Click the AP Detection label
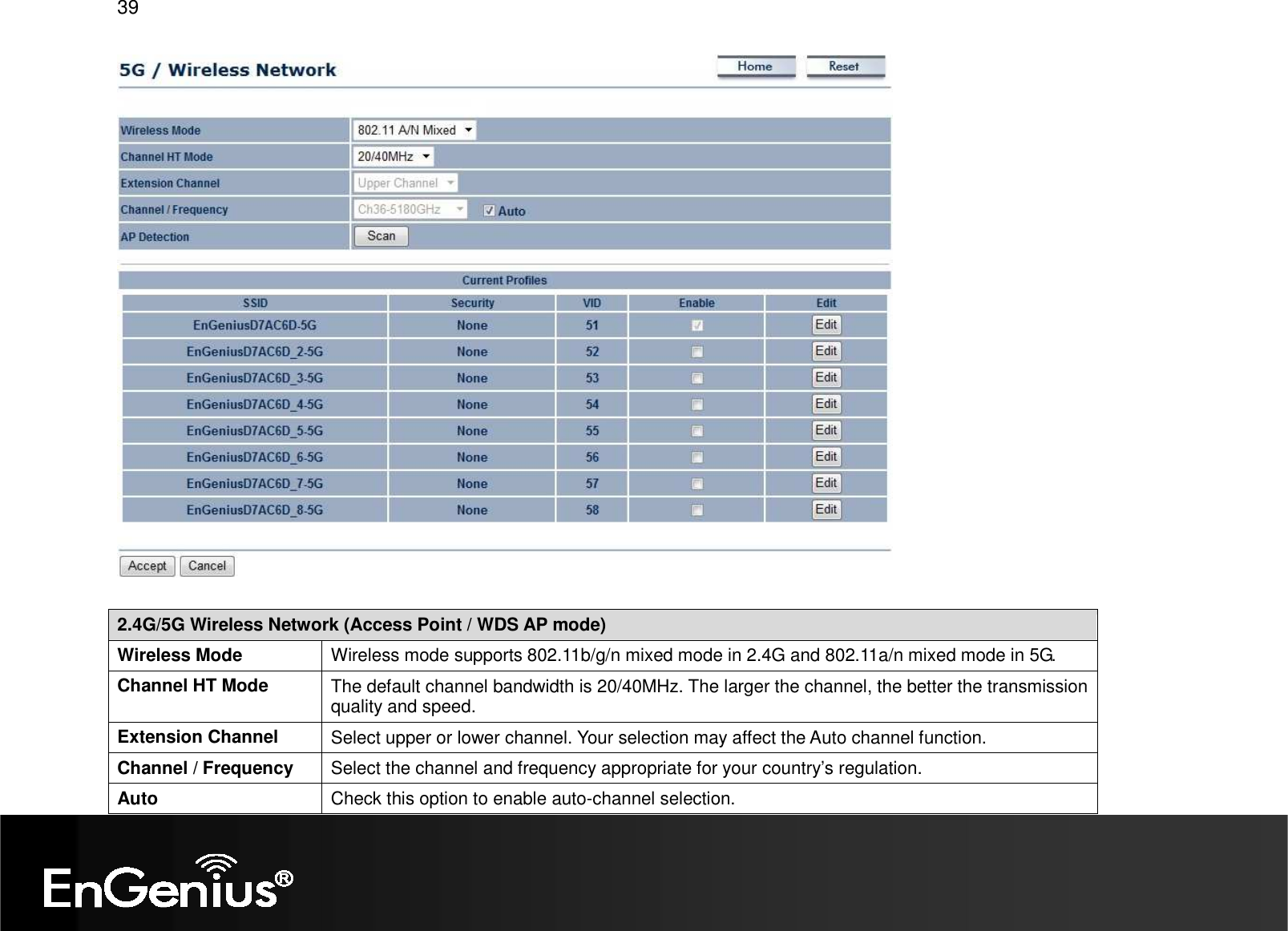Screen dimensions: 1288x931 [x=155, y=237]
